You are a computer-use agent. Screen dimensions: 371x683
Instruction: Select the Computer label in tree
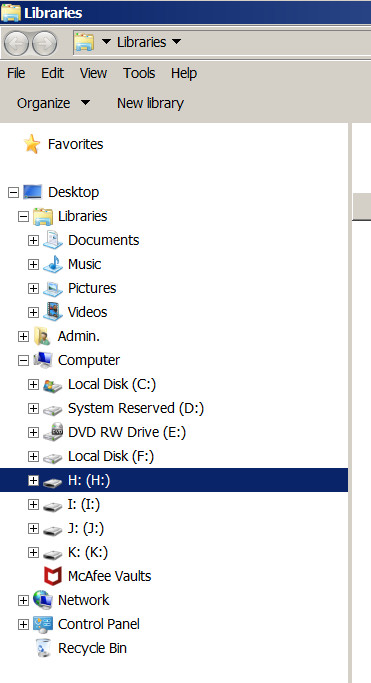(x=89, y=360)
